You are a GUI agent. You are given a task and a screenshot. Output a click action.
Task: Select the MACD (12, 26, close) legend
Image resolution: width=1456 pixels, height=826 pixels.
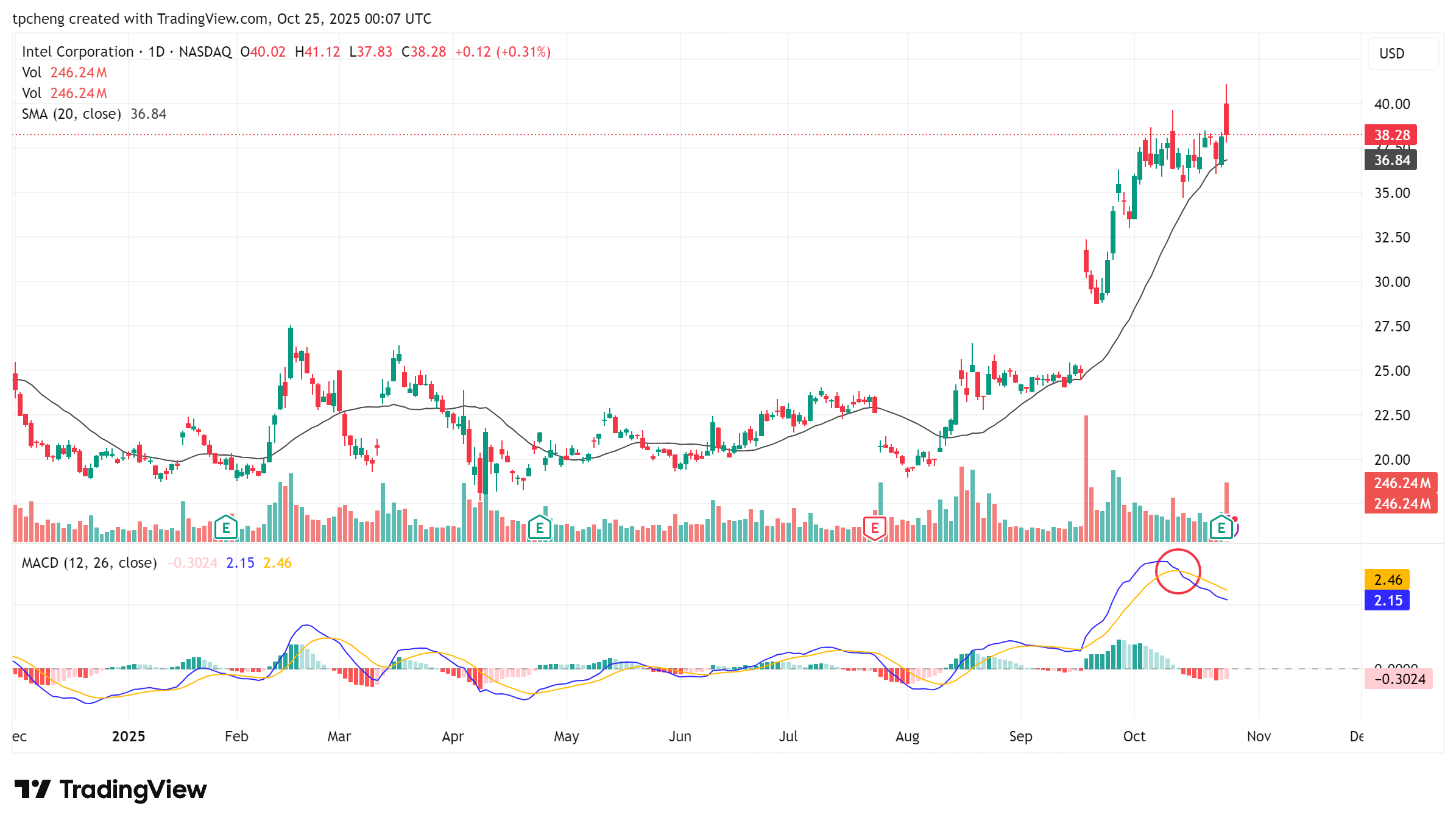click(89, 563)
